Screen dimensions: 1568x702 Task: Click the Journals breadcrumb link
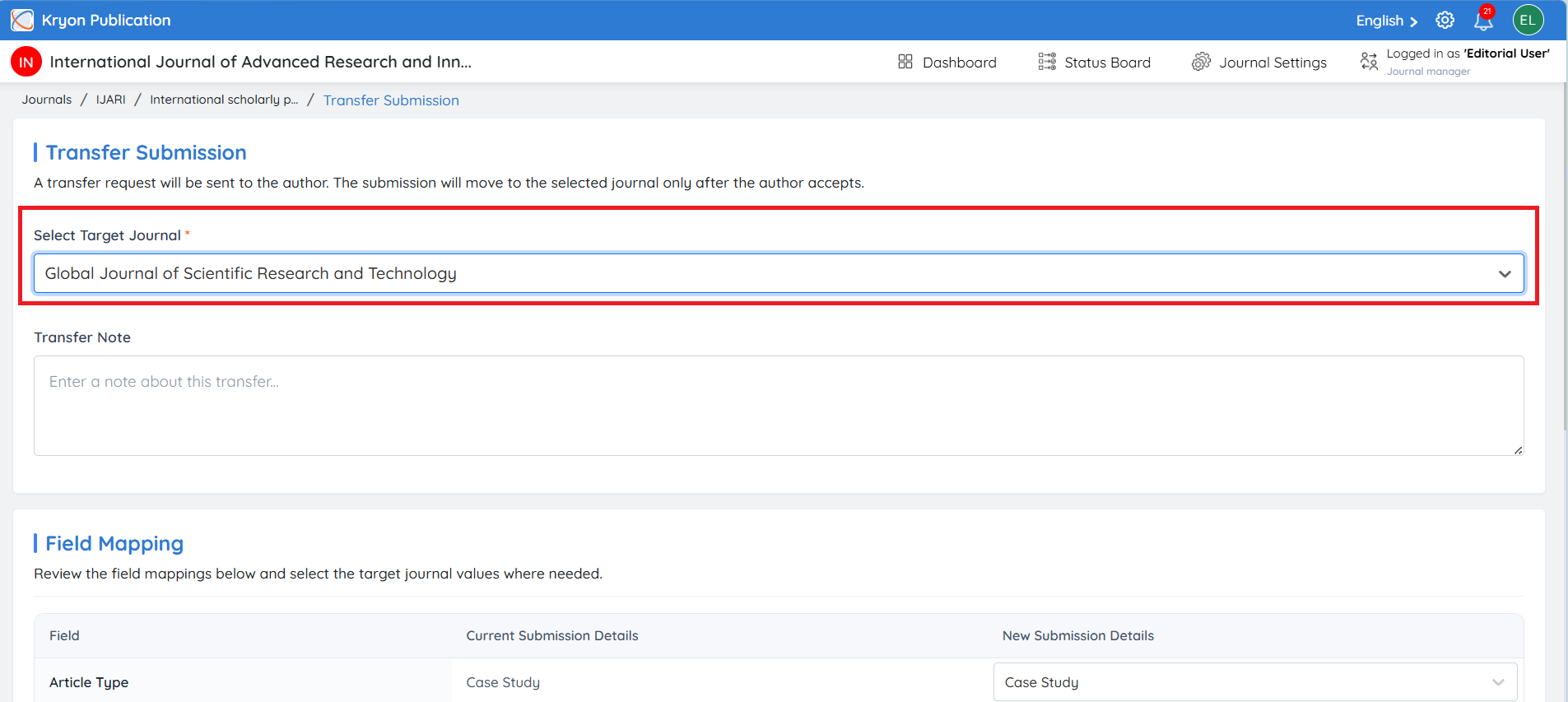pyautogui.click(x=47, y=100)
